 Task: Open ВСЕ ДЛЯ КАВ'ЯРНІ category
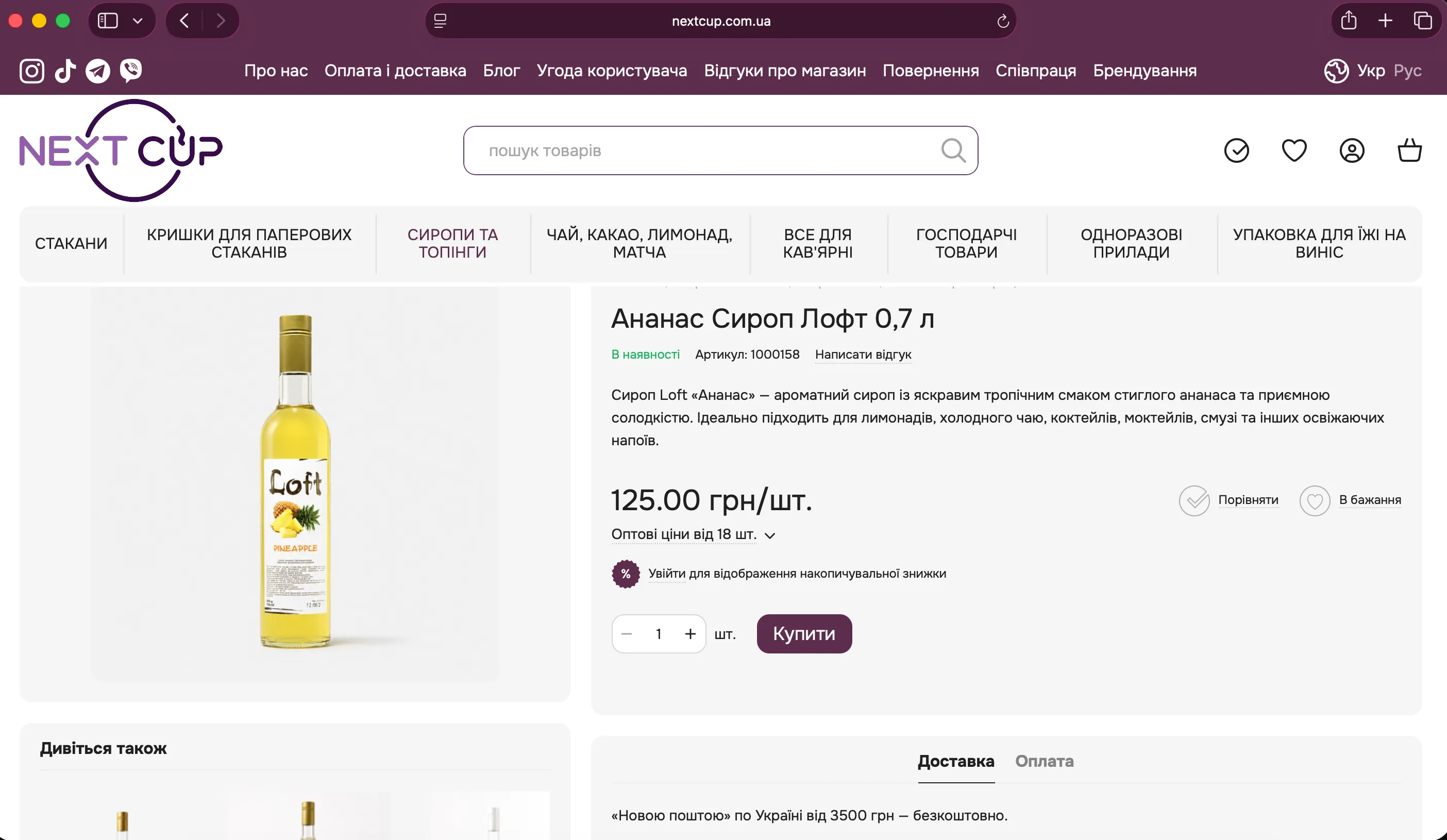point(818,243)
